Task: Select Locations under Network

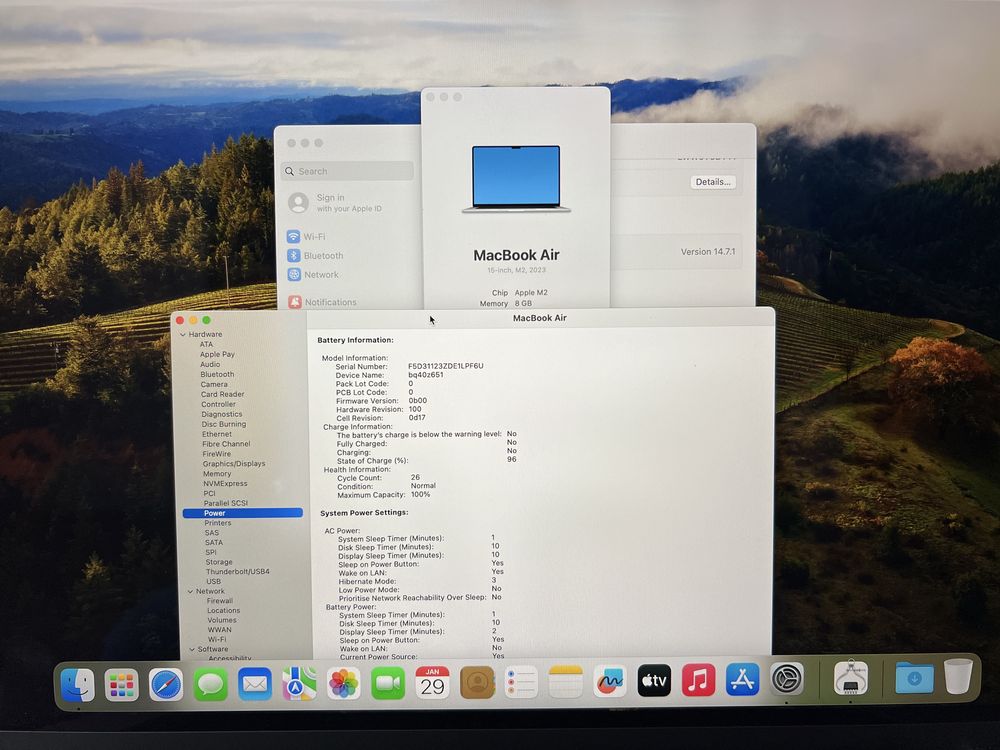Action: pyautogui.click(x=223, y=610)
